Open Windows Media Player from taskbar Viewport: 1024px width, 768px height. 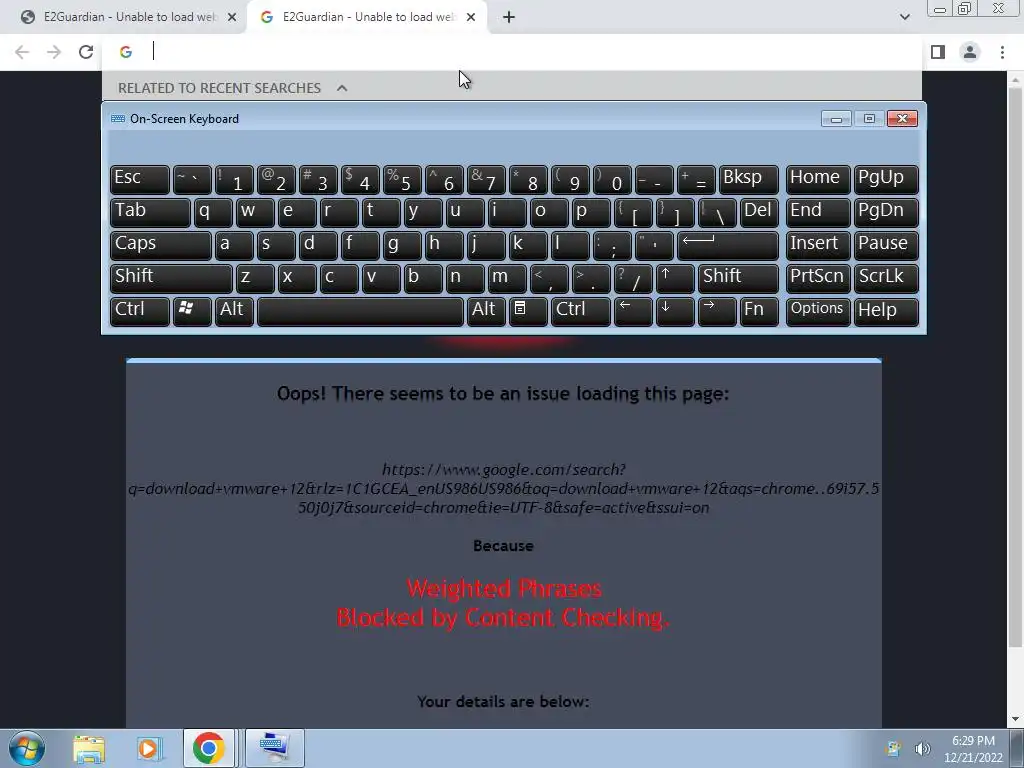point(149,748)
